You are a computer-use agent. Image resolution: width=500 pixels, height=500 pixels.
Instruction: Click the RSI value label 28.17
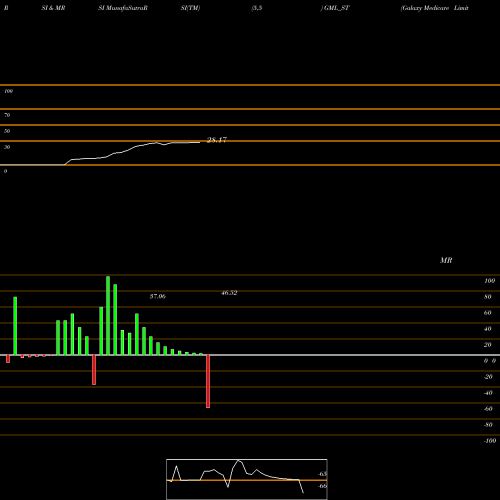coord(217,140)
